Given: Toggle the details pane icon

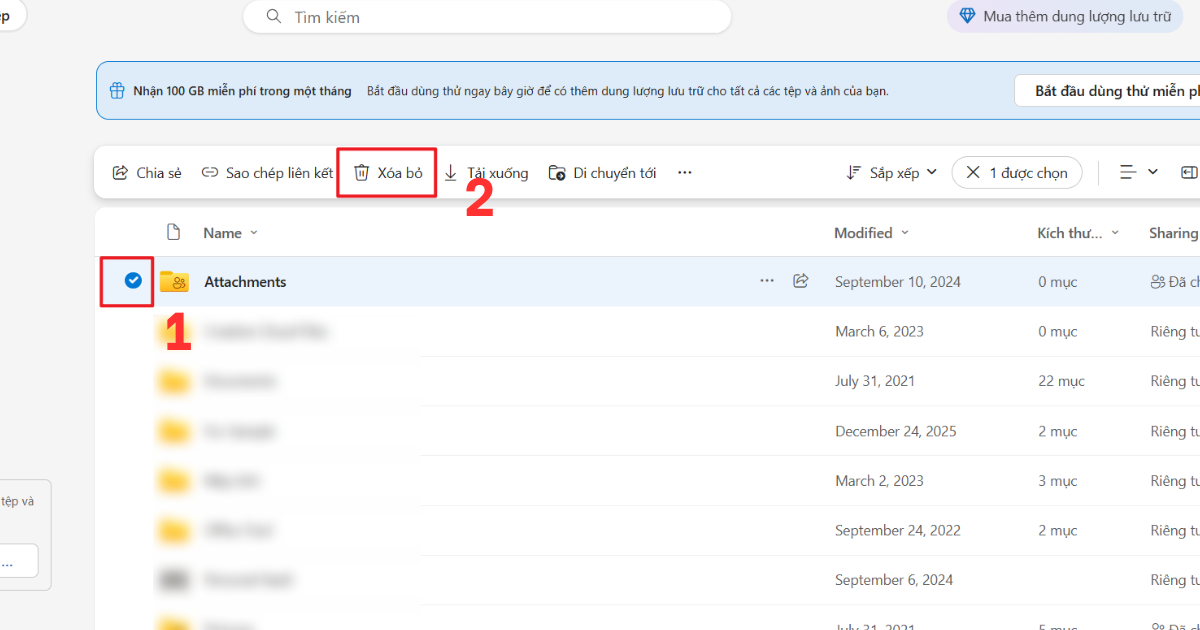Looking at the screenshot, I should click(1189, 173).
